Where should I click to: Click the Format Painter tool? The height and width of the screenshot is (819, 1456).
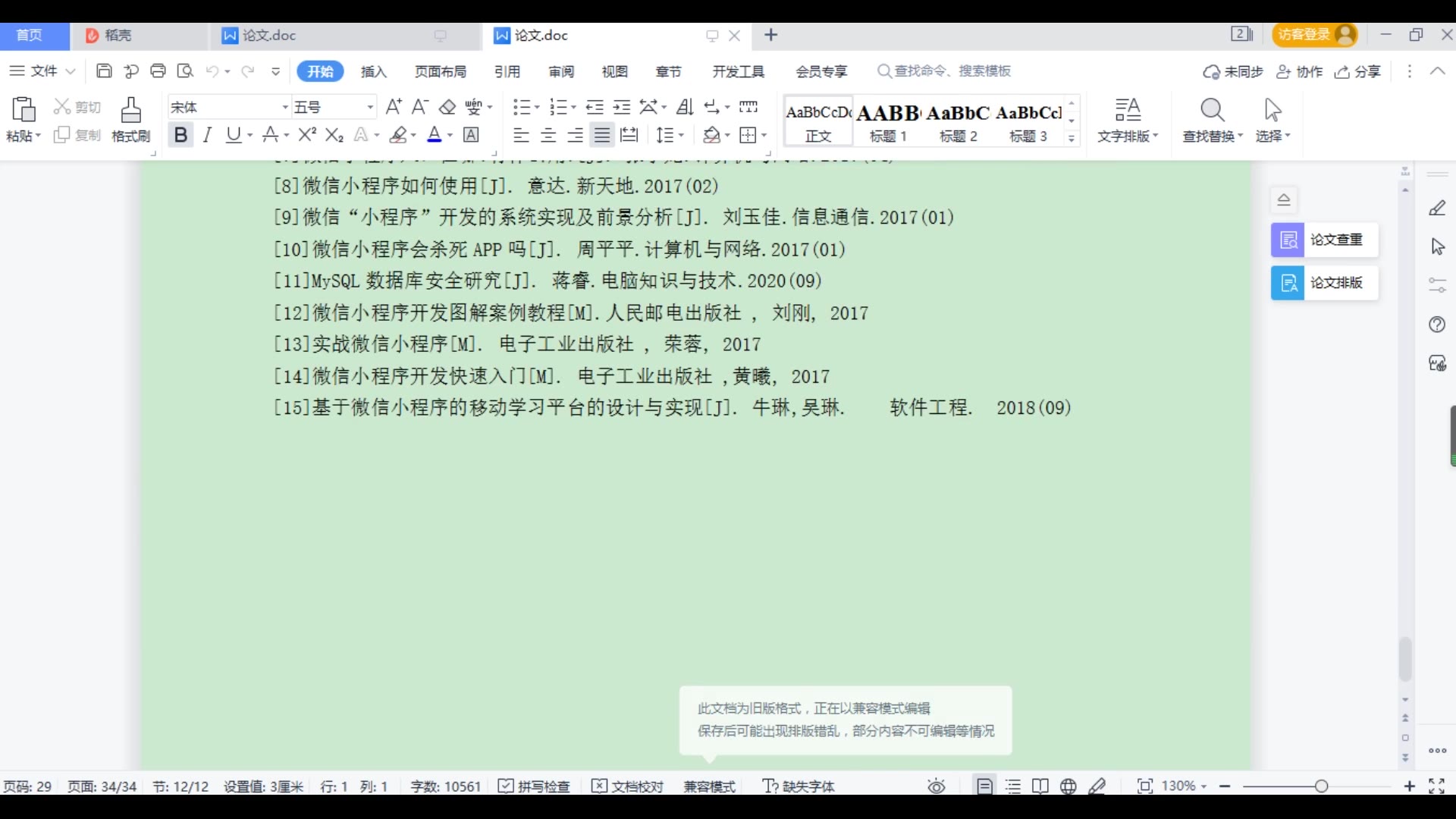tap(130, 120)
